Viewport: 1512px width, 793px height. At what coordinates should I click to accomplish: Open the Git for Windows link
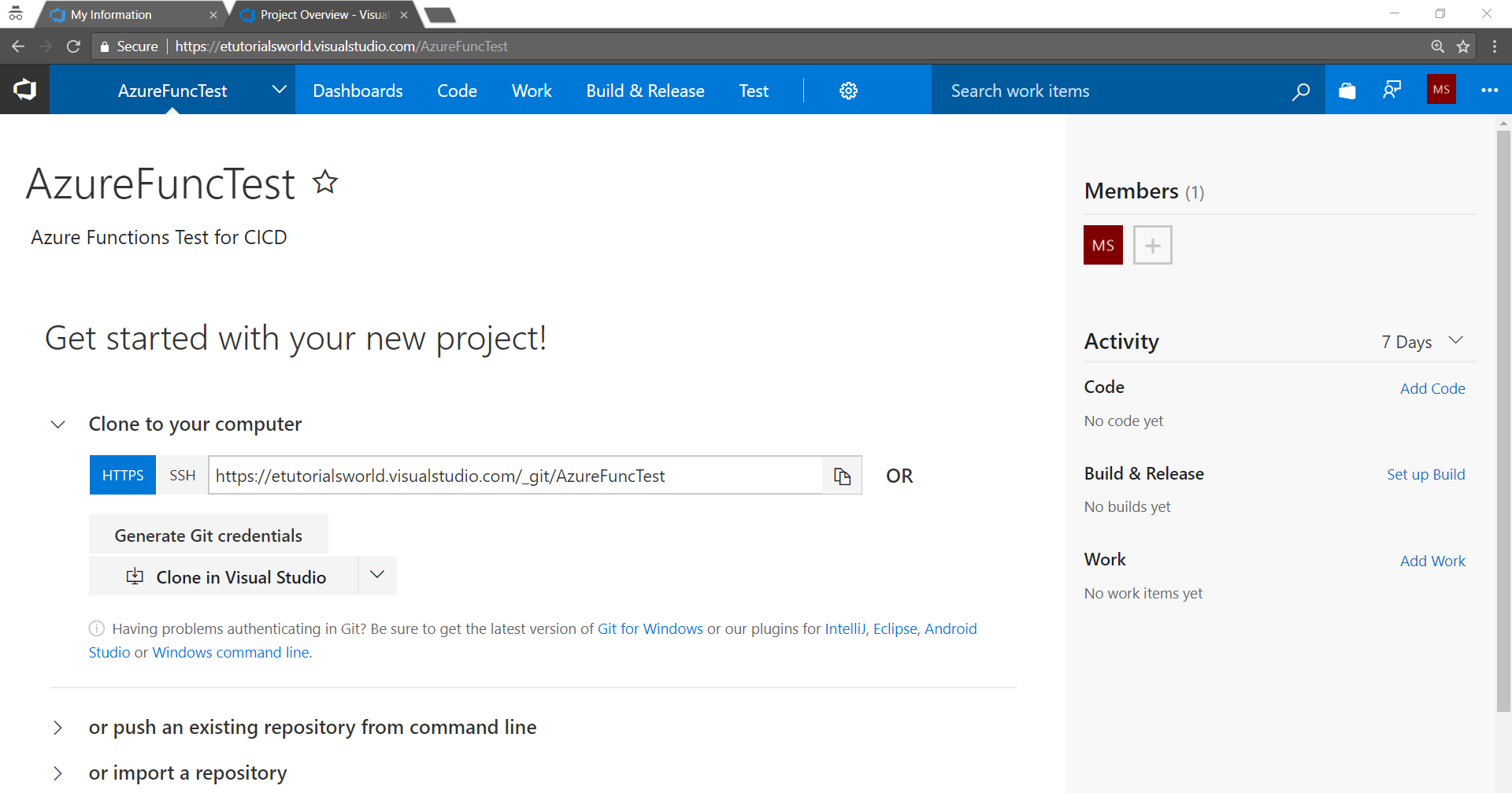click(x=650, y=628)
